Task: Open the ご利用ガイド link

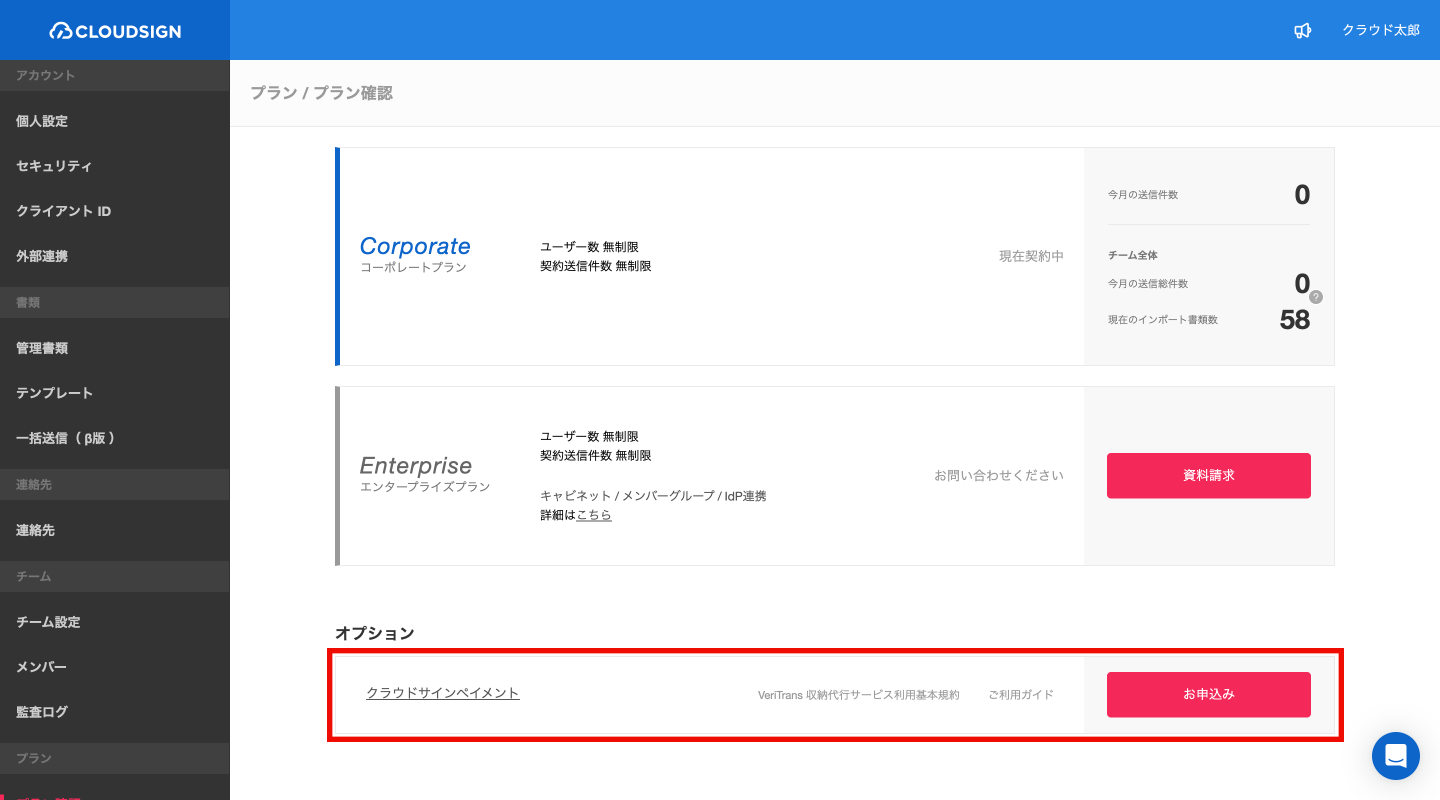Action: click(1021, 695)
